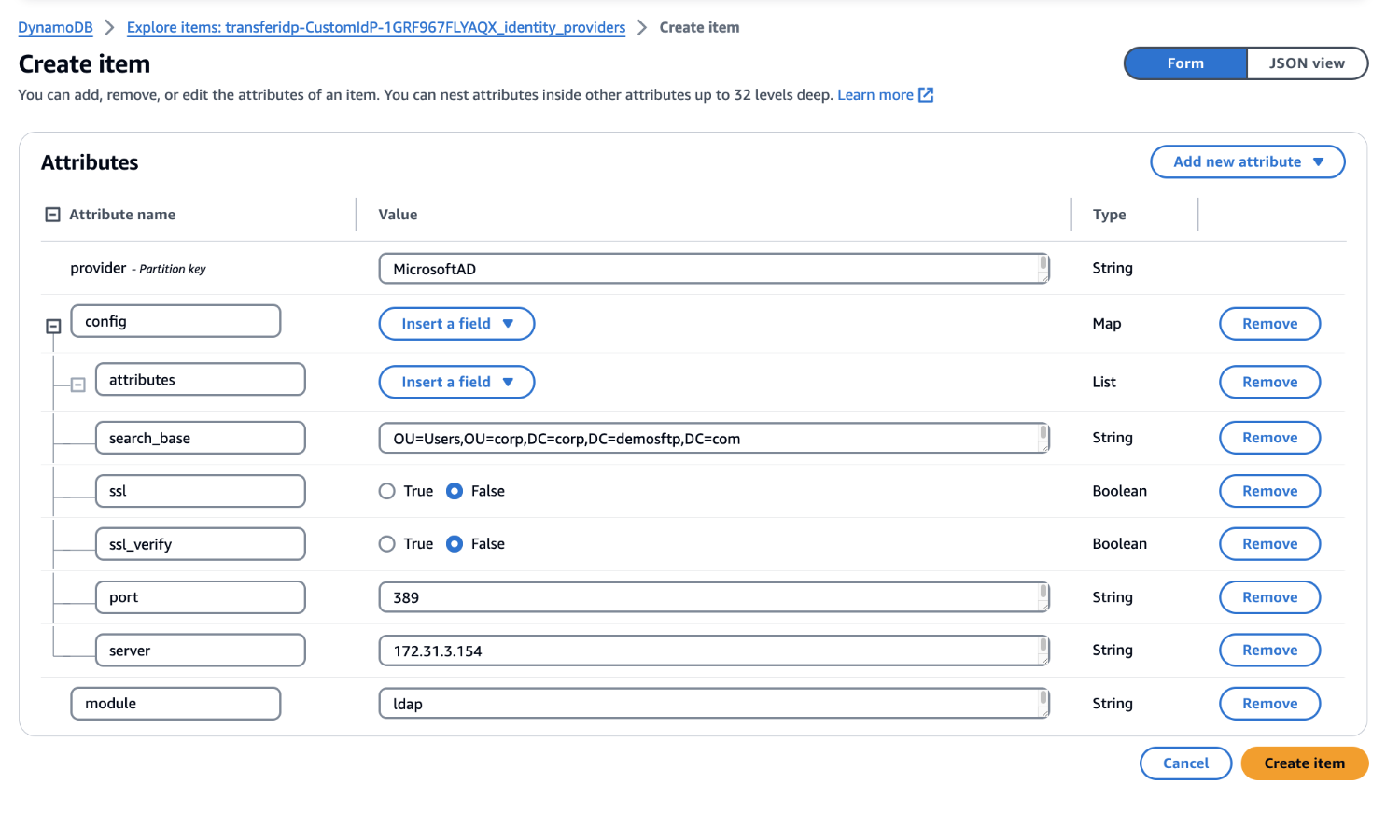
Task: Open Insert a field dropdown for attributes
Action: tap(456, 382)
